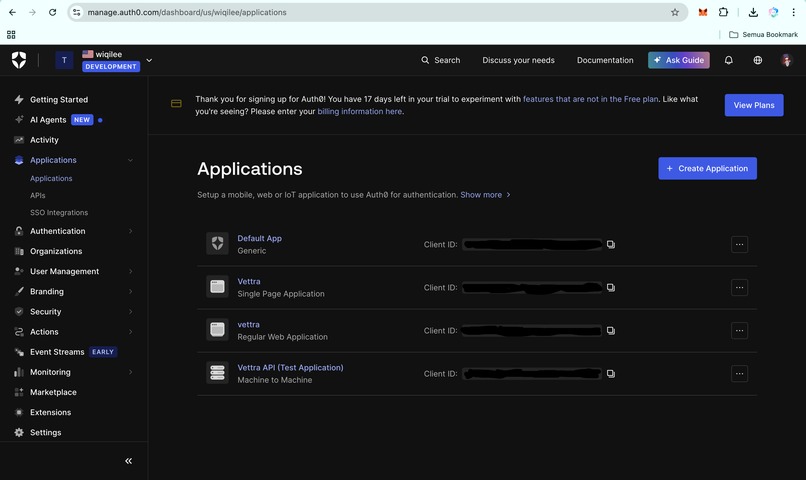Open Organizations in sidebar
The image size is (806, 480).
(x=56, y=251)
